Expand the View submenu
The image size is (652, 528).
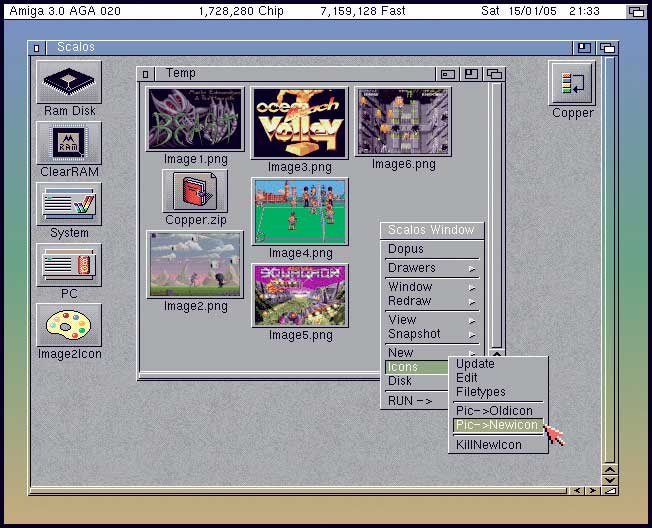432,320
